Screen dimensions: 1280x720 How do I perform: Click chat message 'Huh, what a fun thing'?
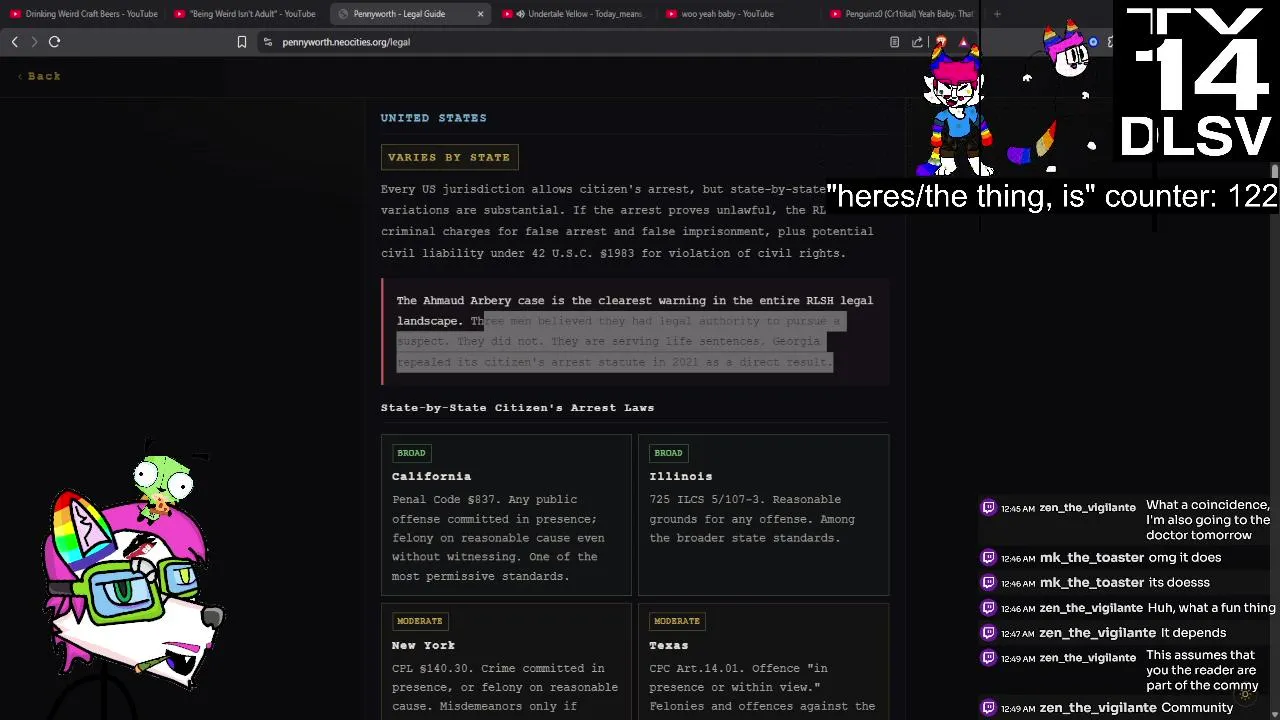1211,608
